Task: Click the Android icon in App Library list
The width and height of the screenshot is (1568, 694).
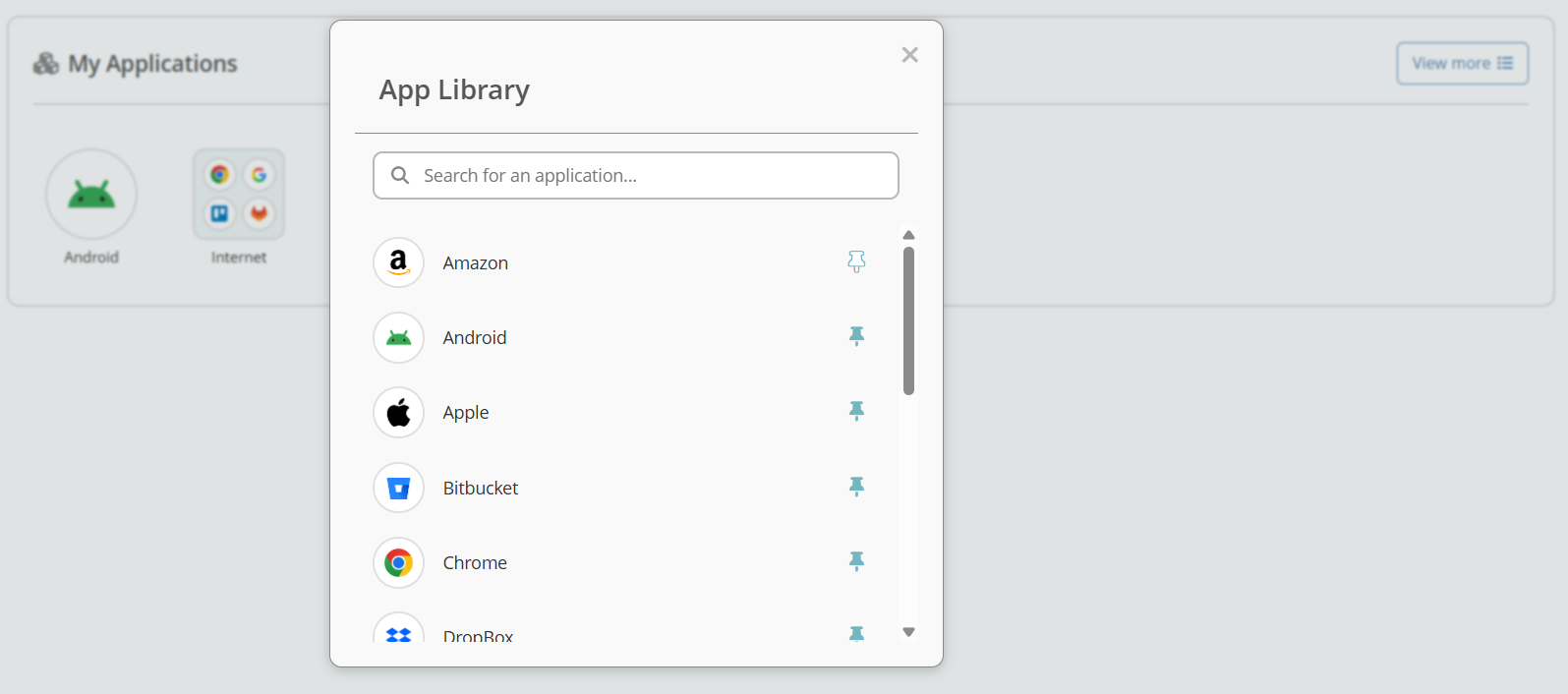Action: point(398,337)
